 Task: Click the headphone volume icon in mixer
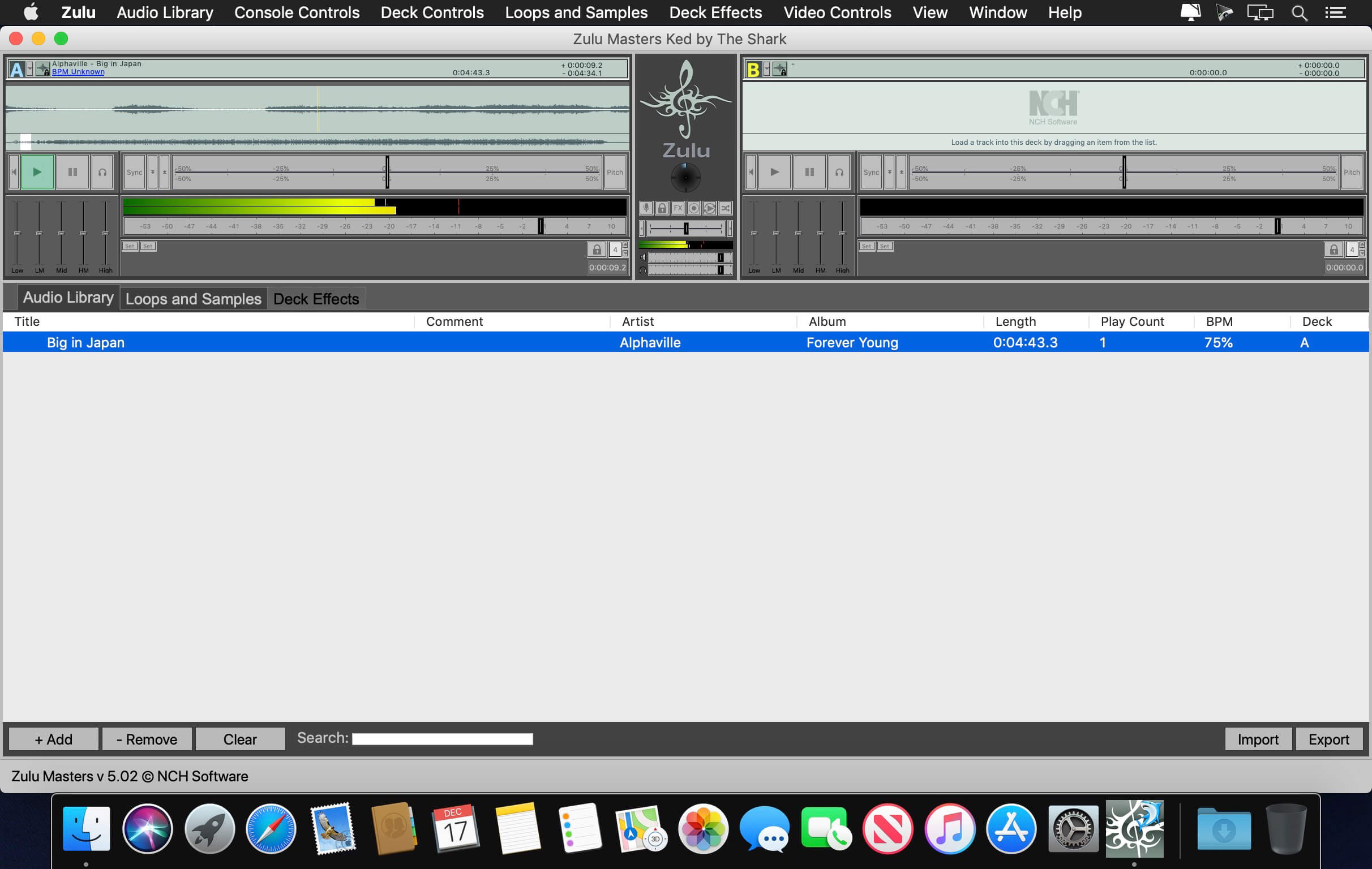642,270
